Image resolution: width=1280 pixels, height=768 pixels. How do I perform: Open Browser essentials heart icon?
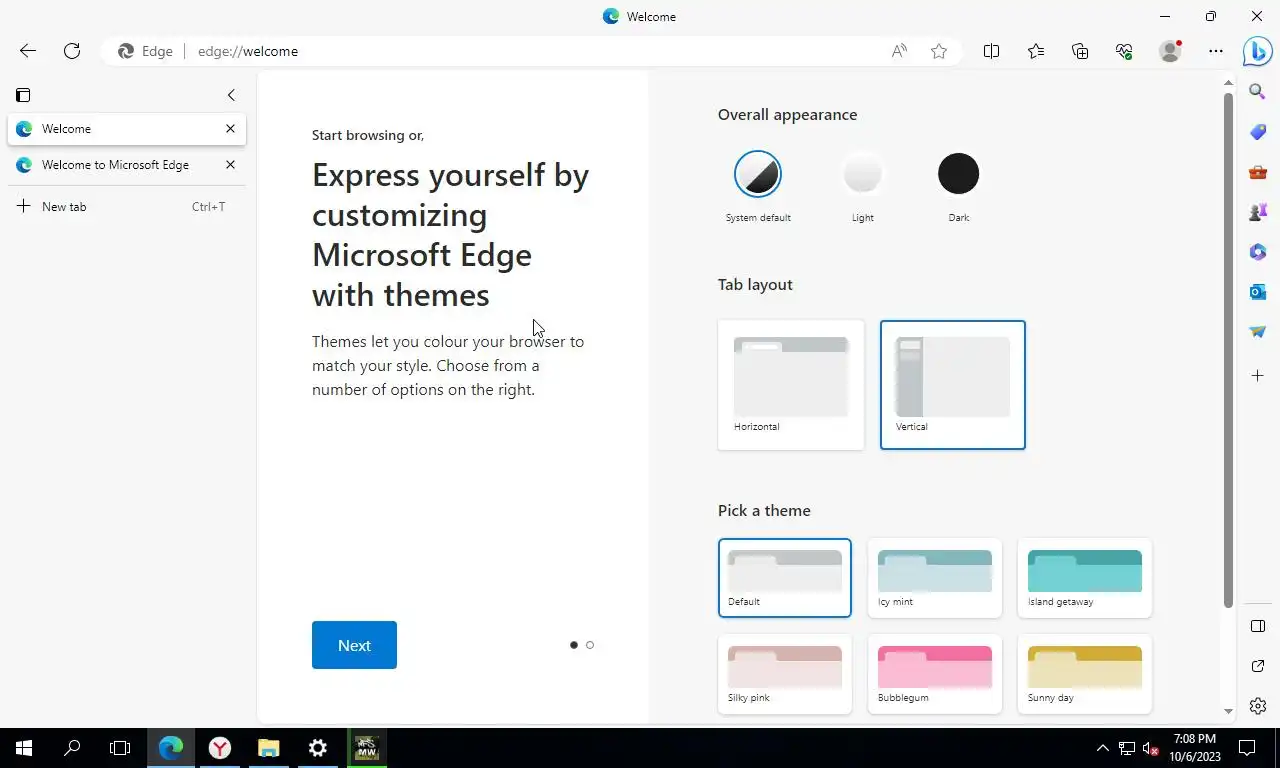[x=1124, y=51]
